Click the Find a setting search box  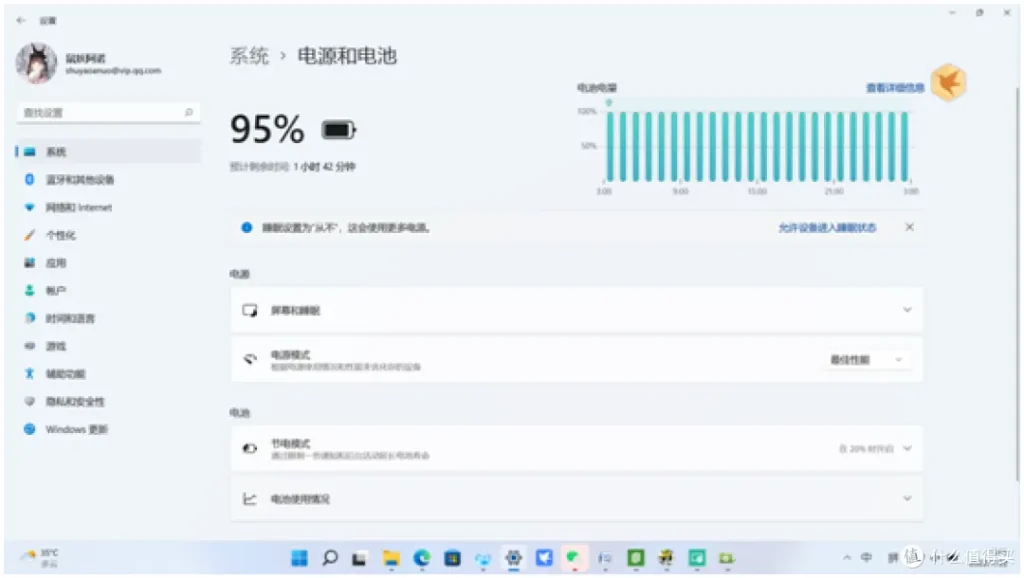tap(108, 113)
